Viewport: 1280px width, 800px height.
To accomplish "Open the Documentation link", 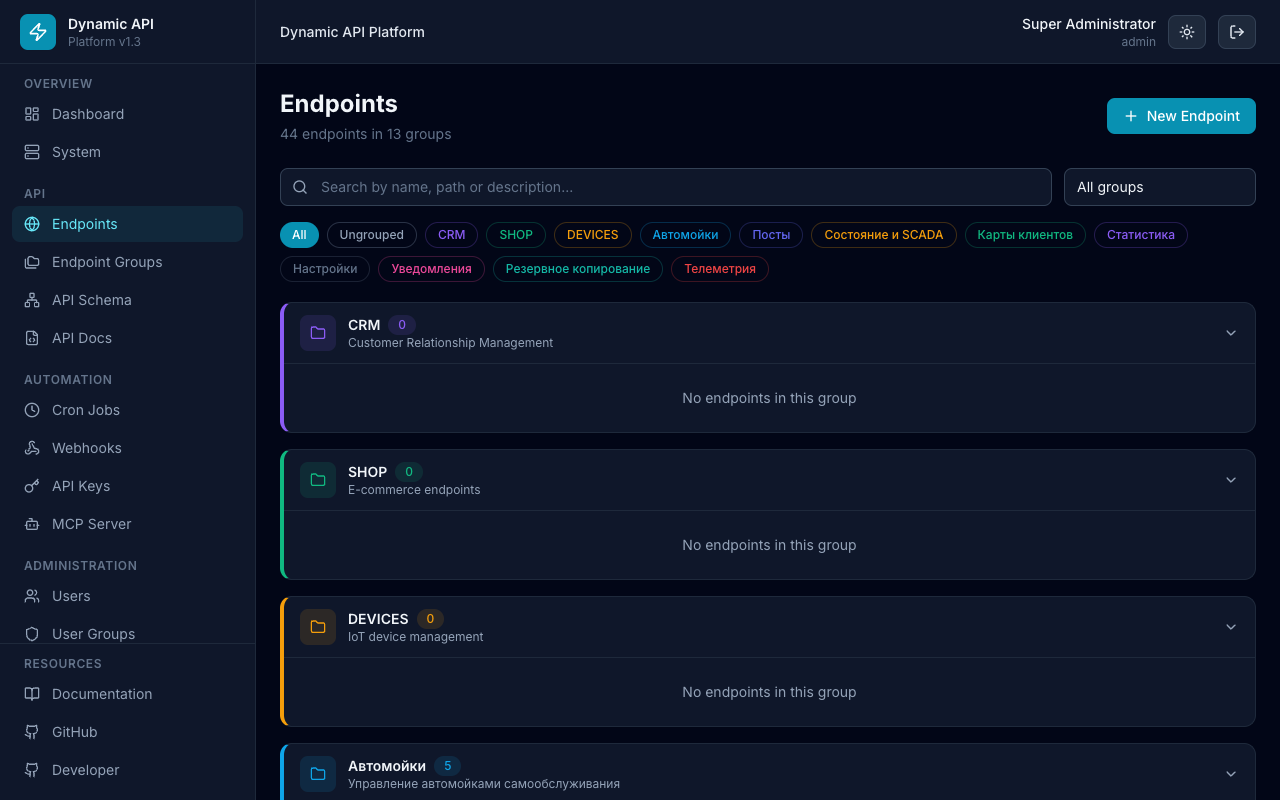I will tap(127, 694).
